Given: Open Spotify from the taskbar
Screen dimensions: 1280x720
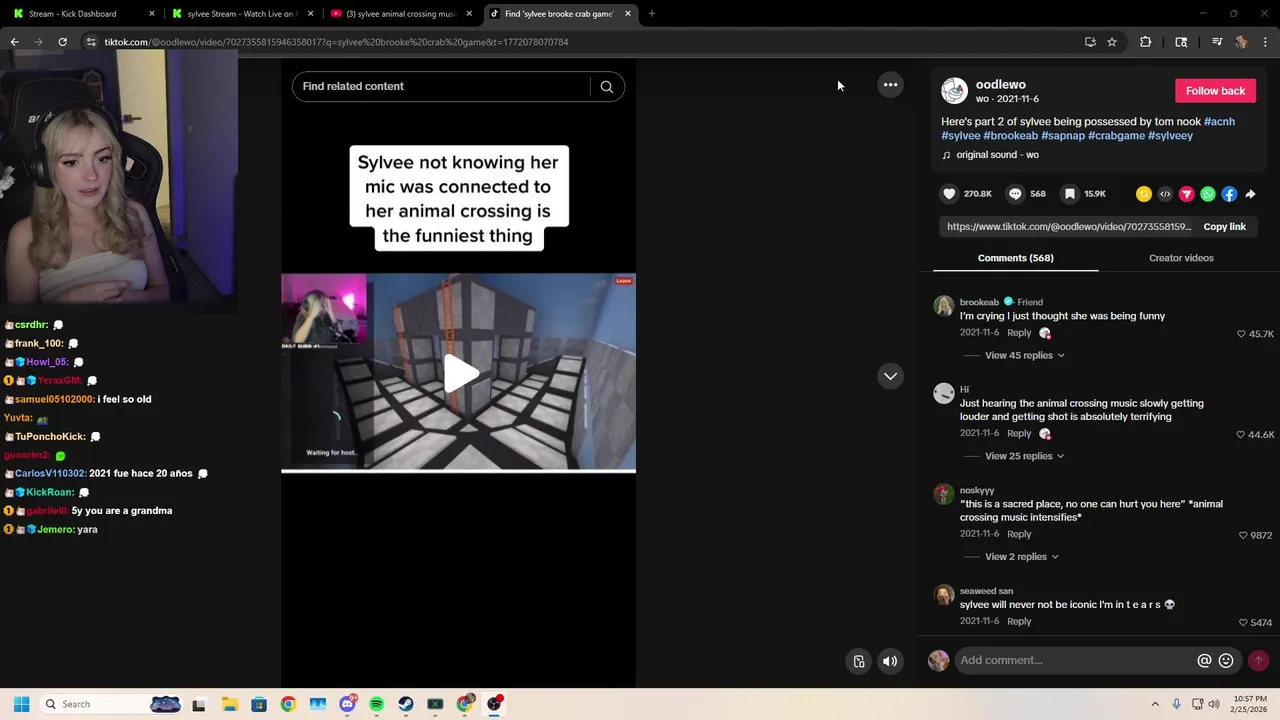Looking at the screenshot, I should pyautogui.click(x=376, y=704).
